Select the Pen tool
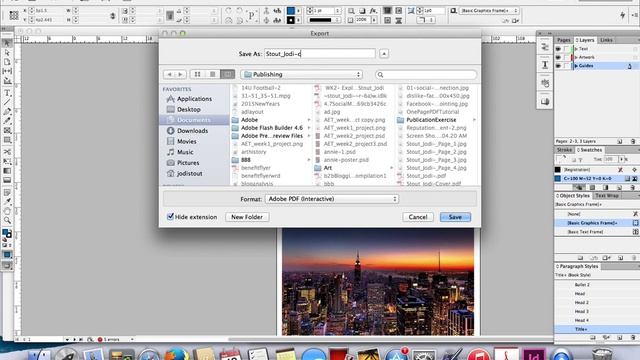The height and width of the screenshot is (360, 640). [x=7, y=111]
